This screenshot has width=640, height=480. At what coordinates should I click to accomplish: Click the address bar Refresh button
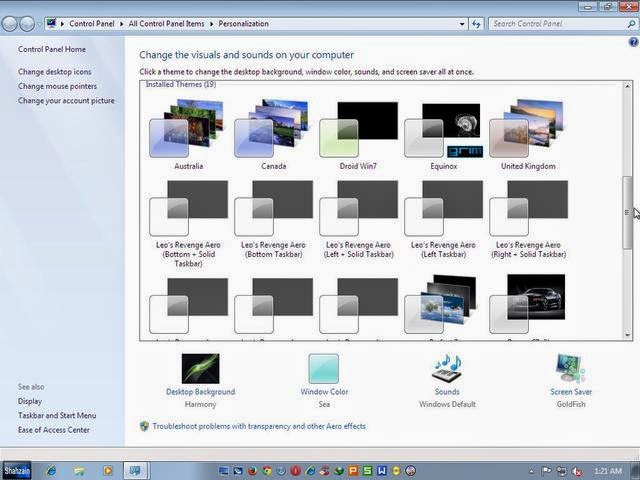(x=476, y=24)
